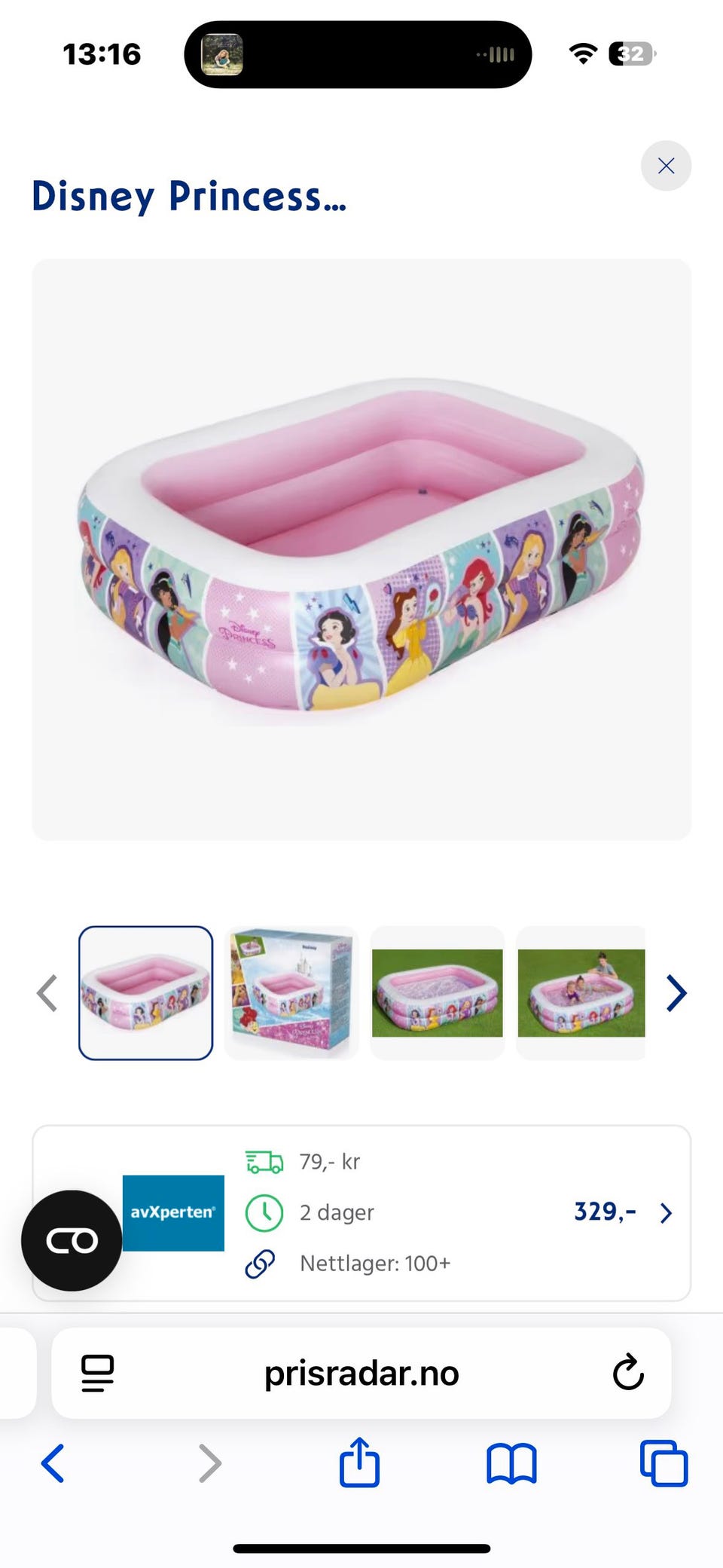Image resolution: width=723 pixels, height=1568 pixels.
Task: Select the pool packaging box thumbnail
Action: point(291,993)
